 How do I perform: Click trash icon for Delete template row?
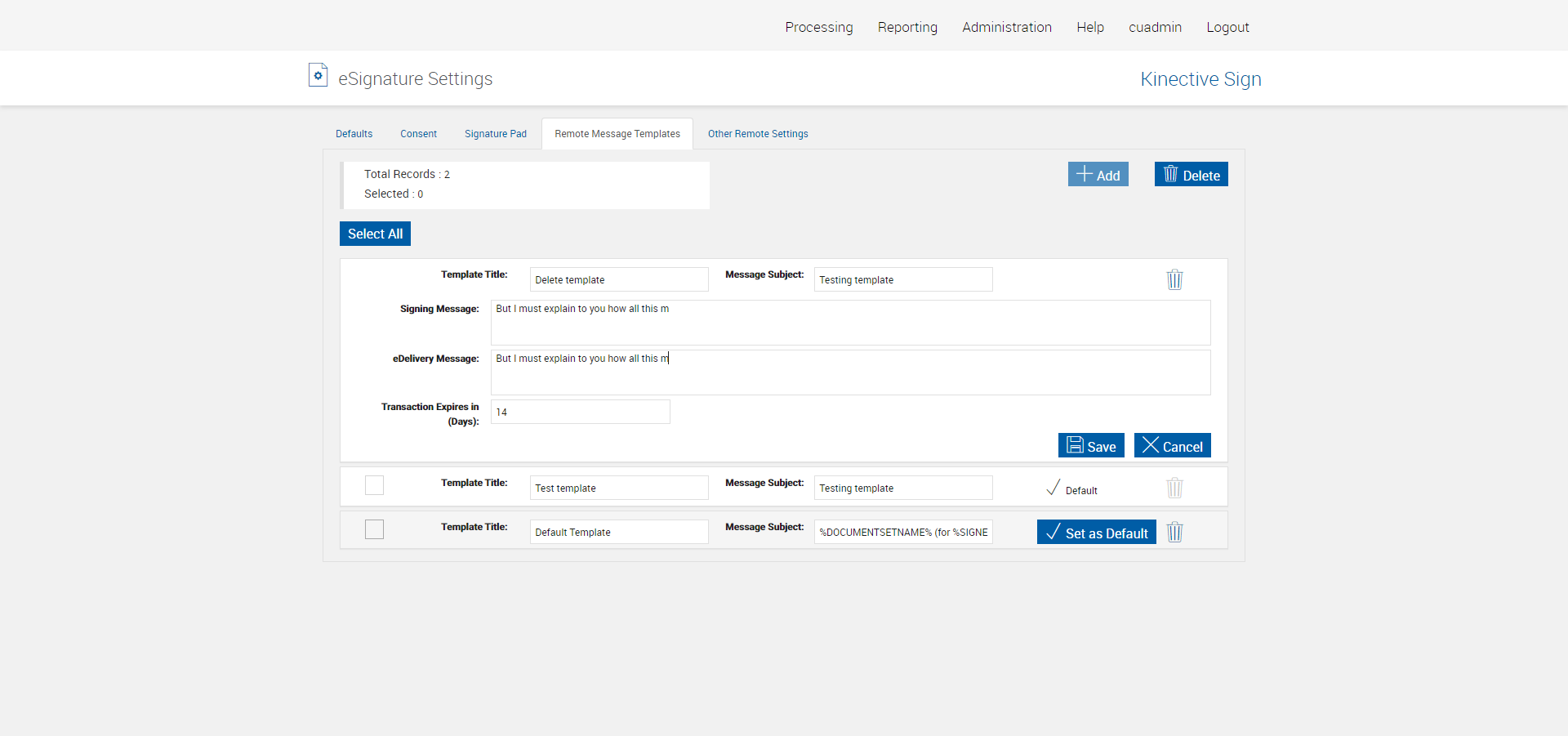click(x=1174, y=279)
